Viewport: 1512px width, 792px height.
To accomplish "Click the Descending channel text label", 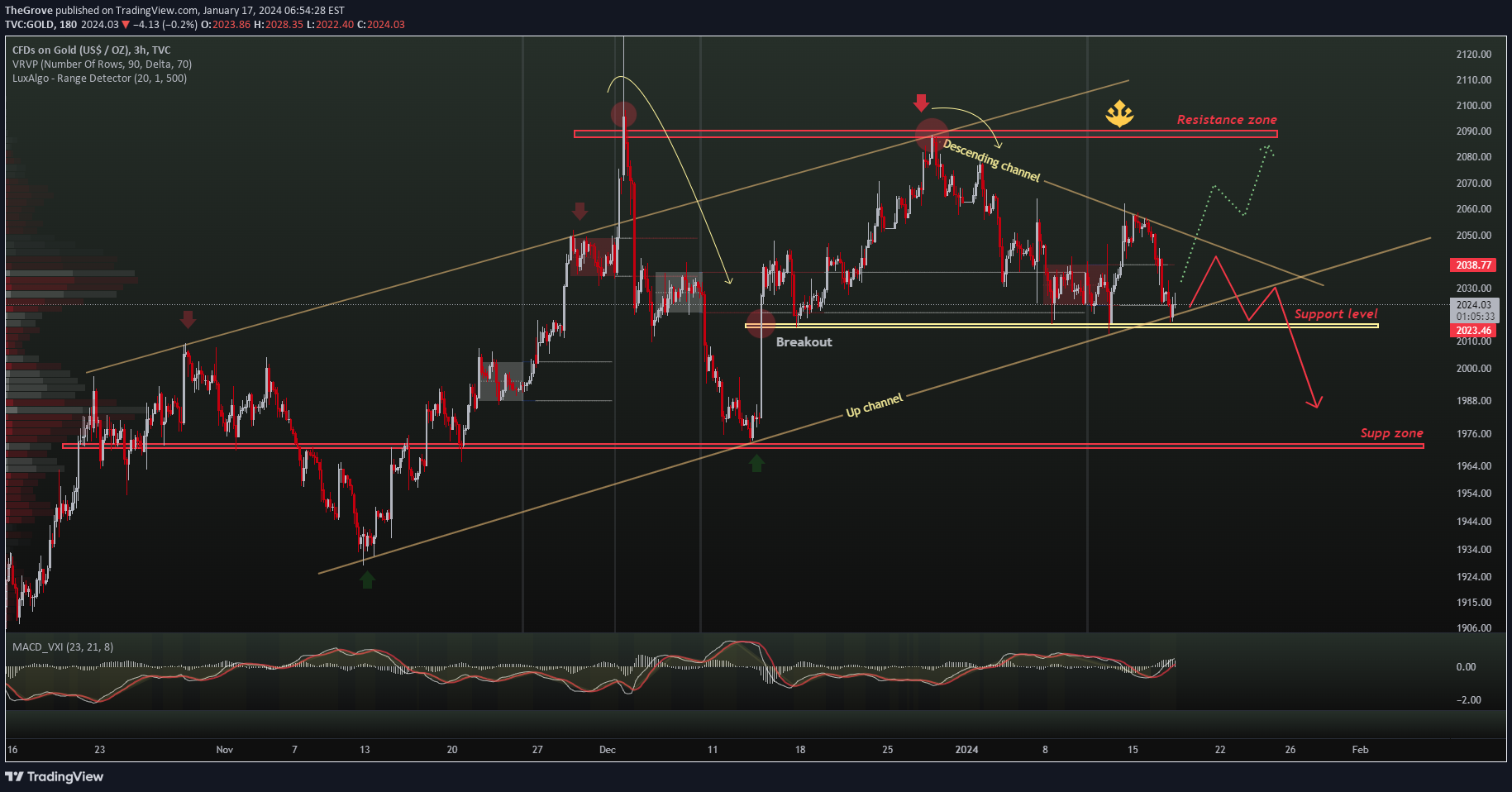I will pos(991,160).
